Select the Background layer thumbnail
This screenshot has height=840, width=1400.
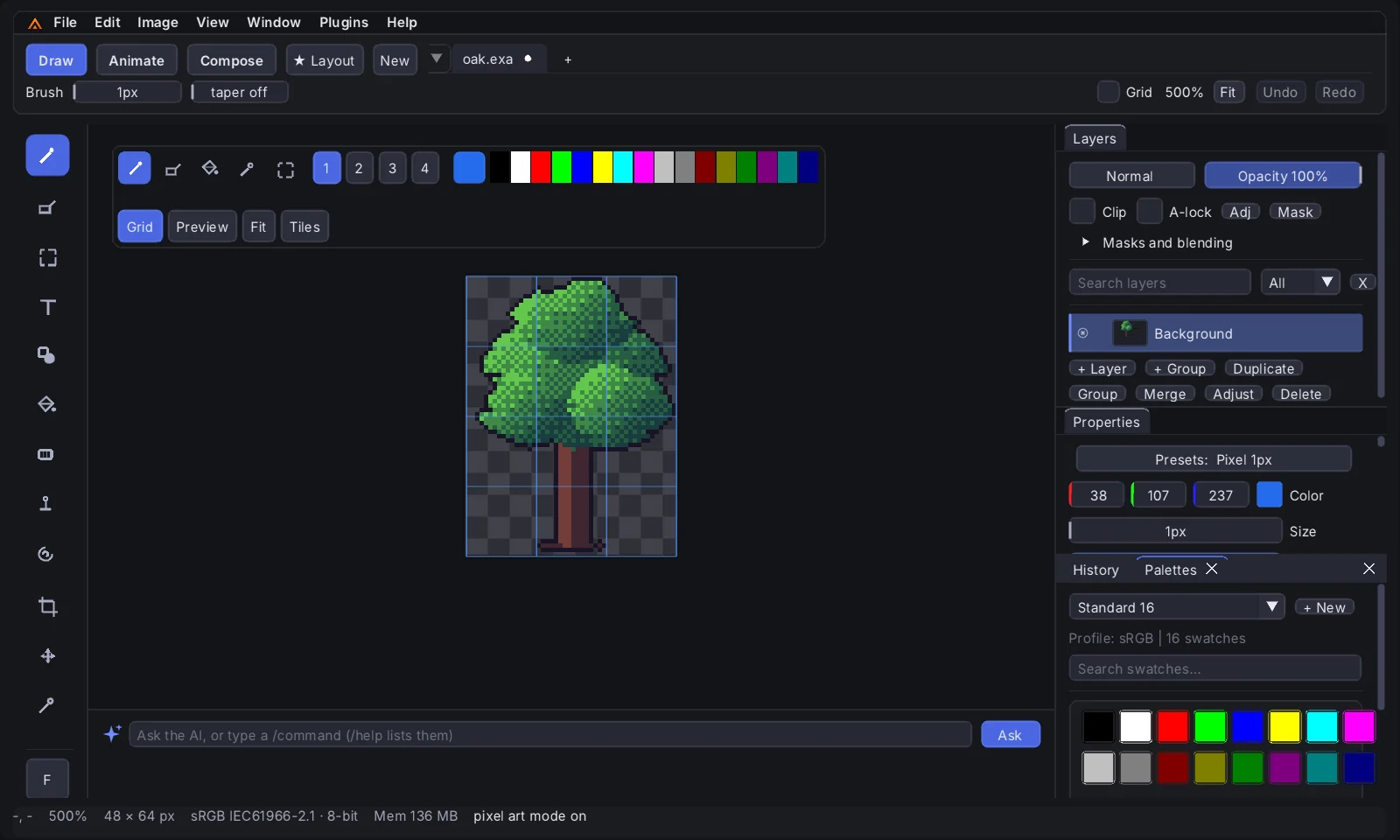pyautogui.click(x=1129, y=332)
